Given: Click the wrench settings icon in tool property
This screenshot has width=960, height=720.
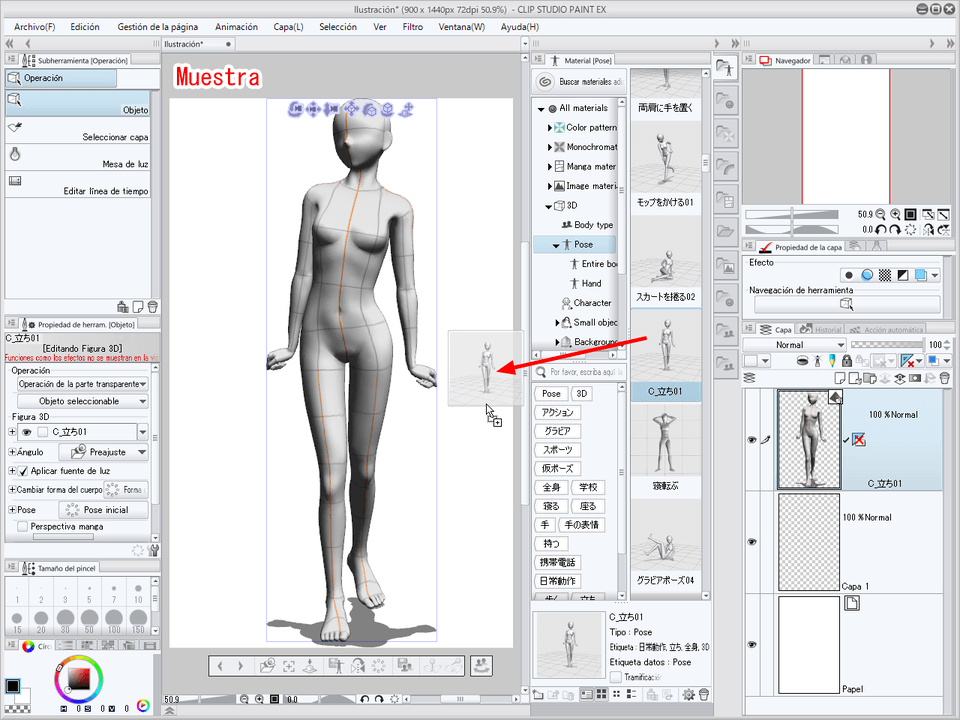Looking at the screenshot, I should point(154,550).
